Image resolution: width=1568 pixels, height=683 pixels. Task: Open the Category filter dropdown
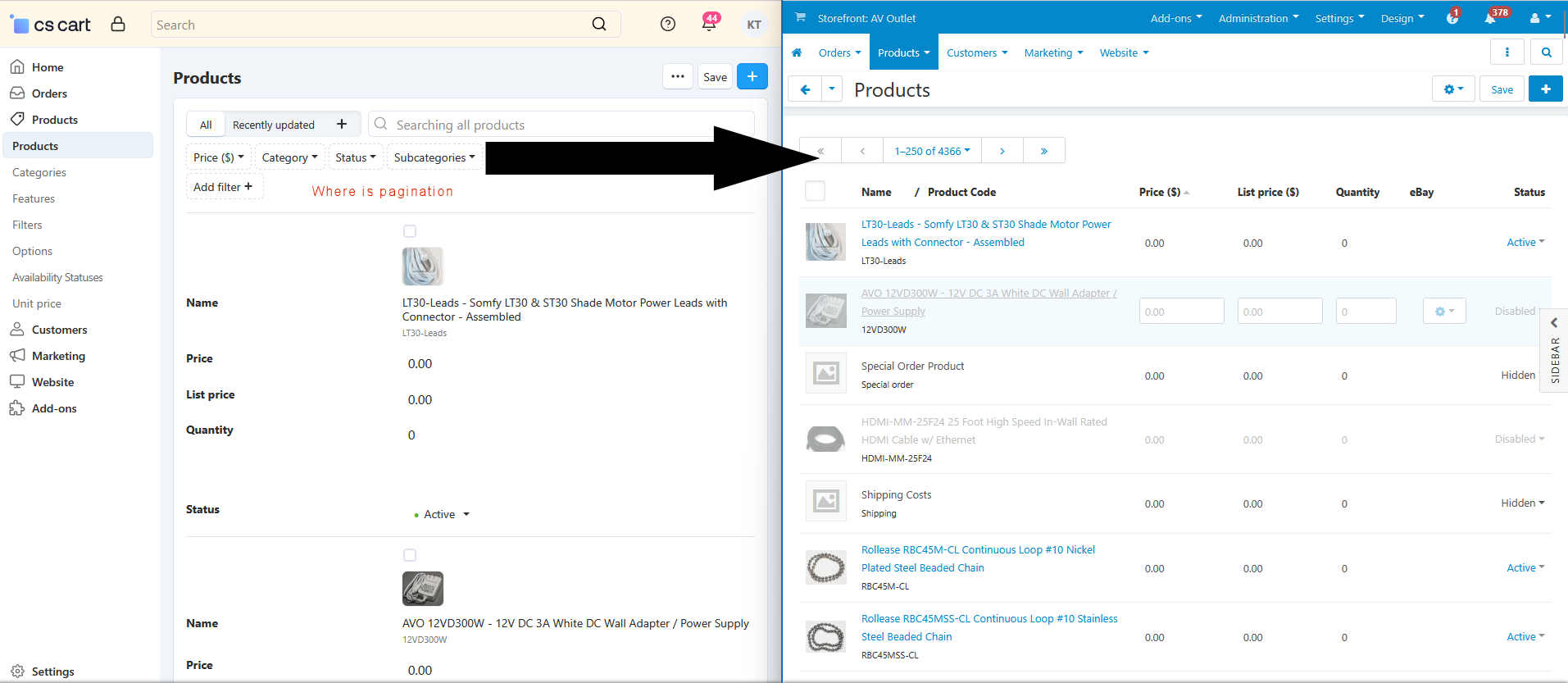(x=289, y=157)
